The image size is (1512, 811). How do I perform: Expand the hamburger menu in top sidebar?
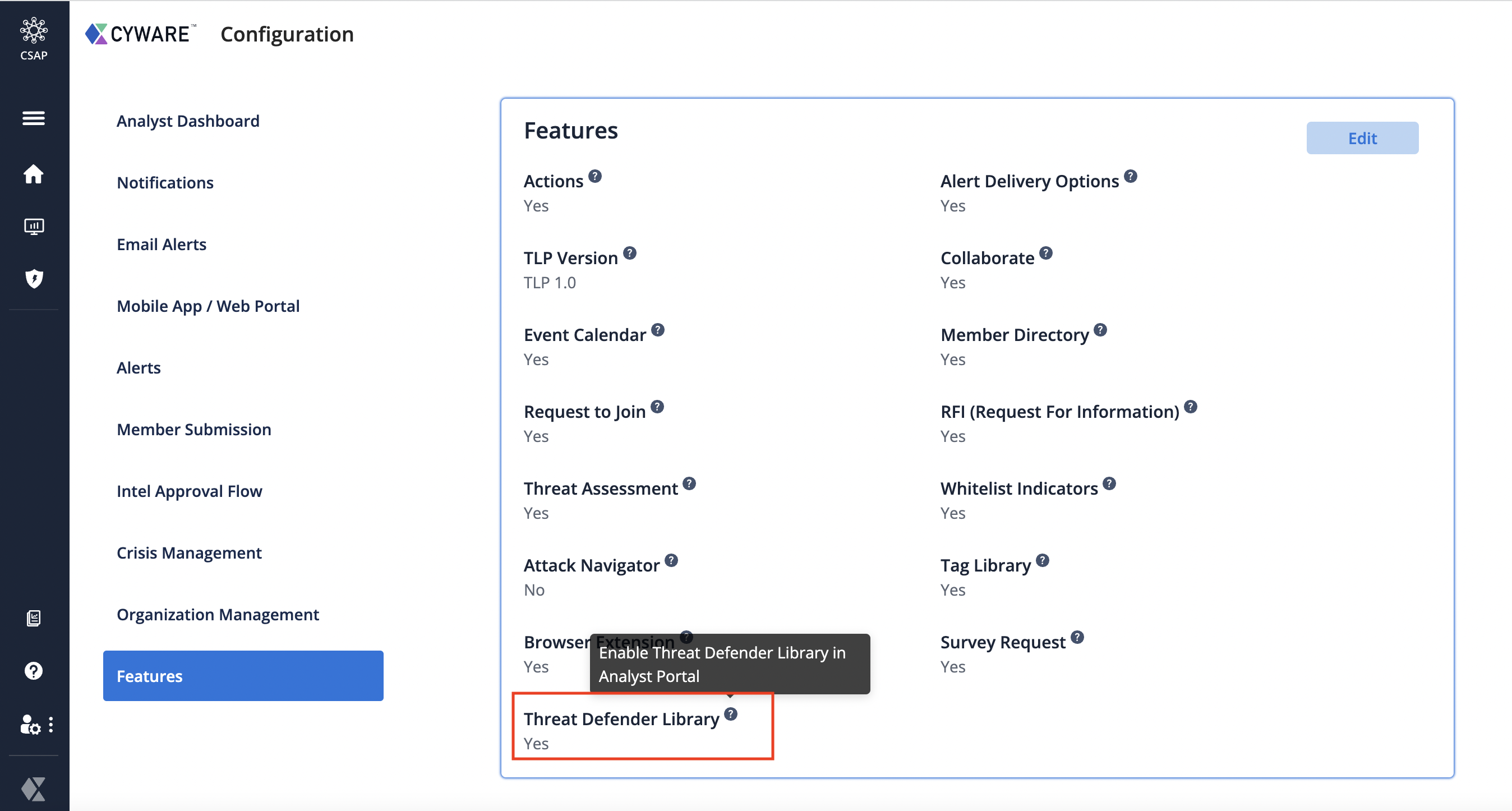34,117
